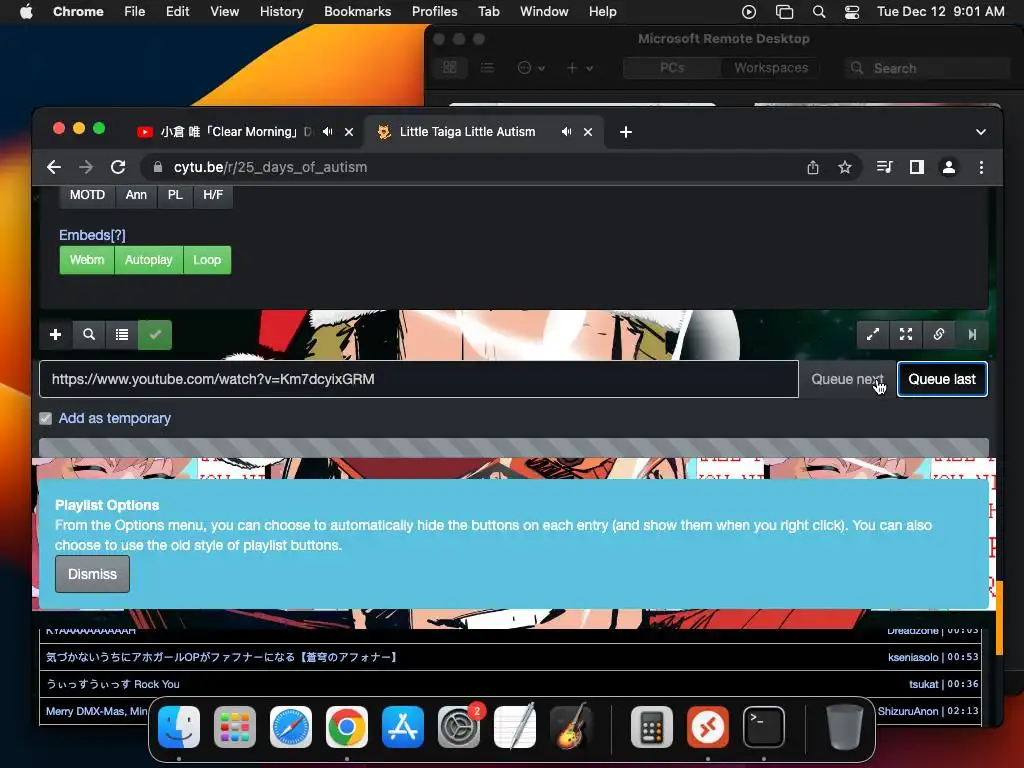The width and height of the screenshot is (1024, 768).
Task: Toggle the Loop embeds button
Action: pos(207,260)
